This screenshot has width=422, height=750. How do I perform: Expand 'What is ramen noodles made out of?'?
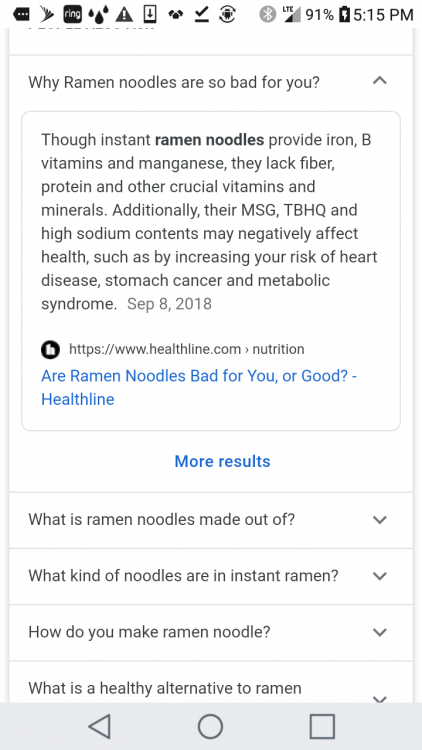tap(211, 520)
